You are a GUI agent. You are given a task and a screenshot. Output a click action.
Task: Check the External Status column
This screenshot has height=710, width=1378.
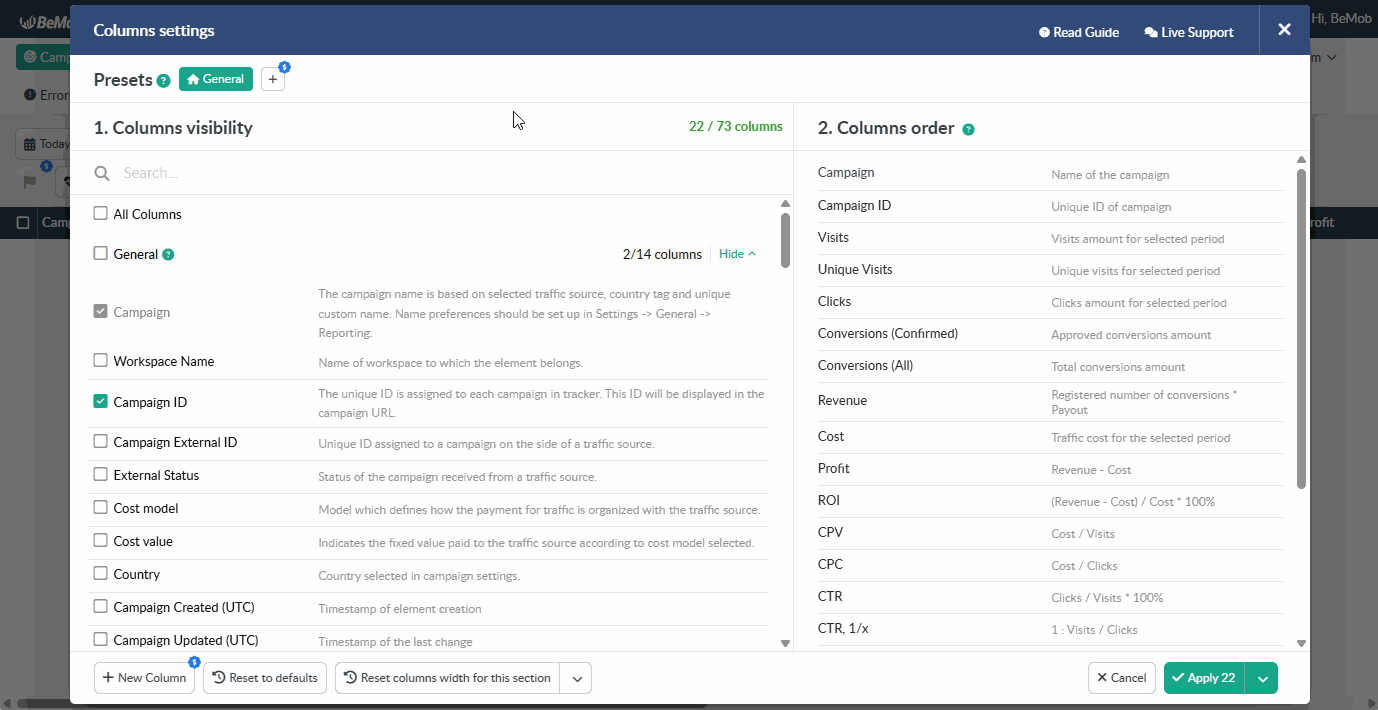click(x=100, y=474)
